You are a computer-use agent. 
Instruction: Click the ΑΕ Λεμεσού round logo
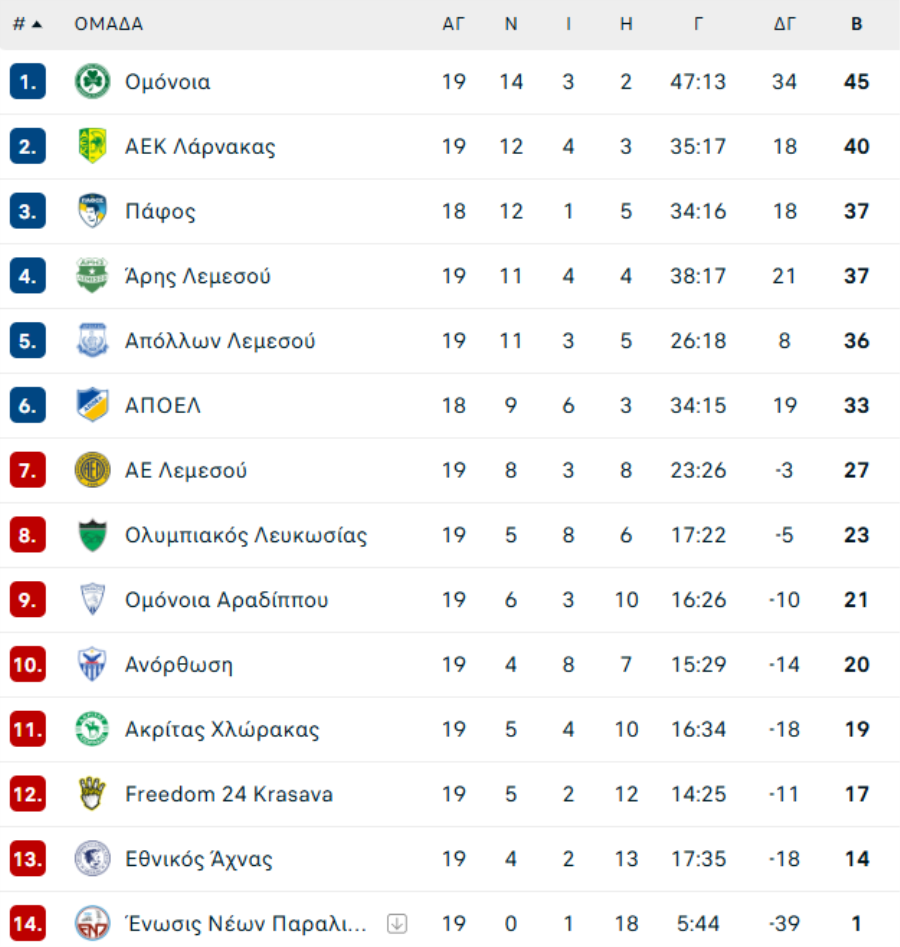92,470
